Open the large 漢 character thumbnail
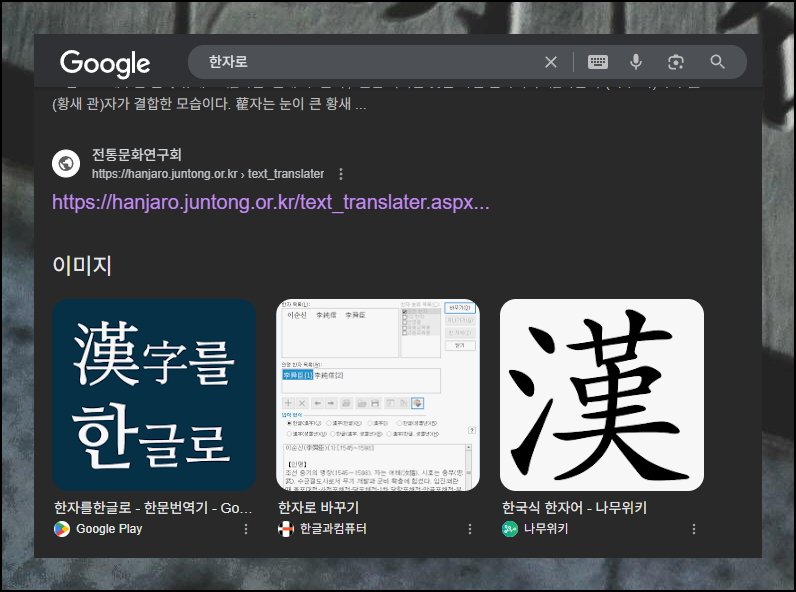 click(x=602, y=394)
